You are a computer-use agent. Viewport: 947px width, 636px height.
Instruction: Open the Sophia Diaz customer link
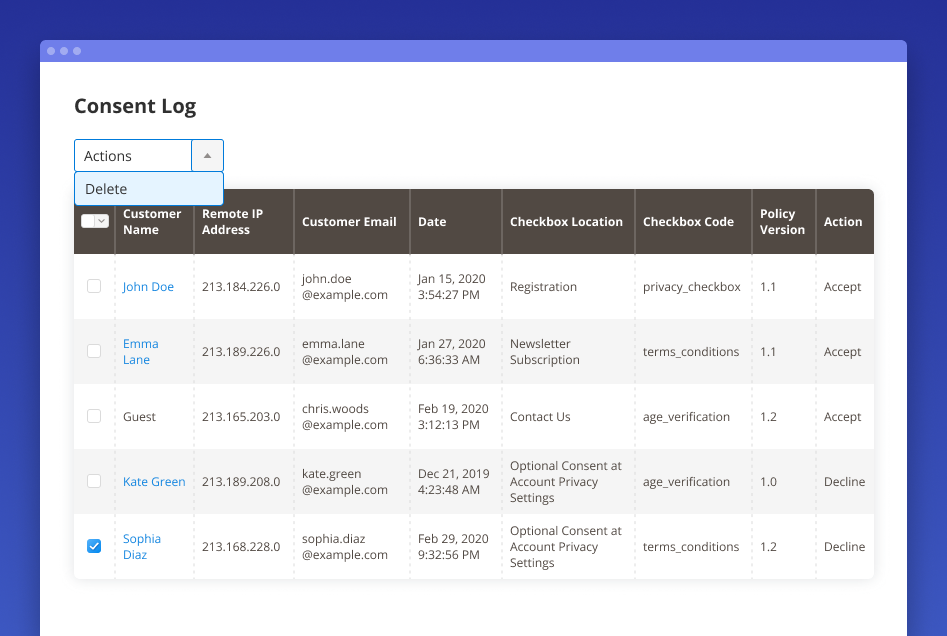pyautogui.click(x=141, y=546)
